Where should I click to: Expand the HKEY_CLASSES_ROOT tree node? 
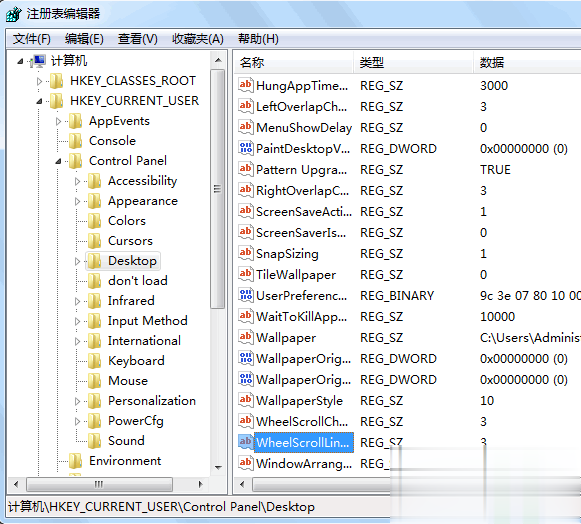(39, 81)
